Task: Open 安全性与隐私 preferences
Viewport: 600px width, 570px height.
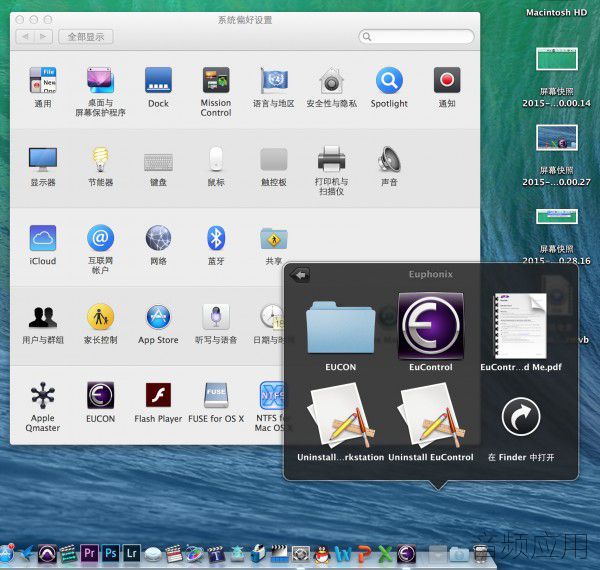Action: coord(331,80)
